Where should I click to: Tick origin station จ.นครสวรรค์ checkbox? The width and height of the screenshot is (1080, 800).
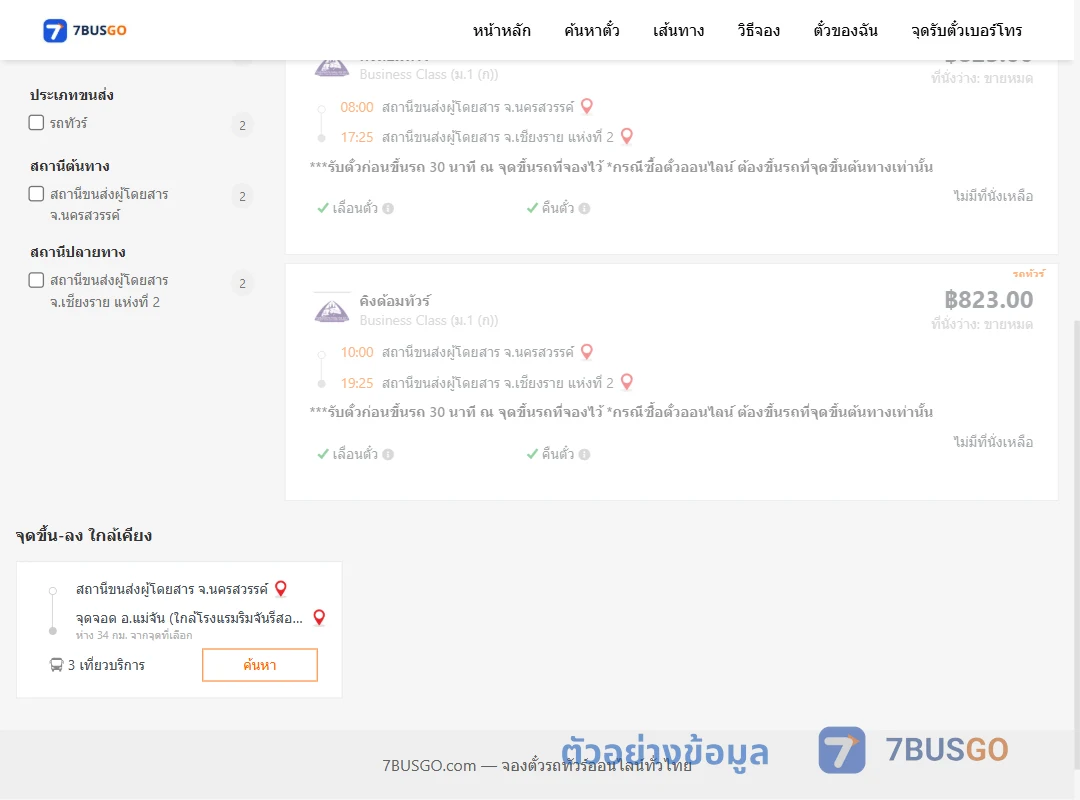point(37,194)
